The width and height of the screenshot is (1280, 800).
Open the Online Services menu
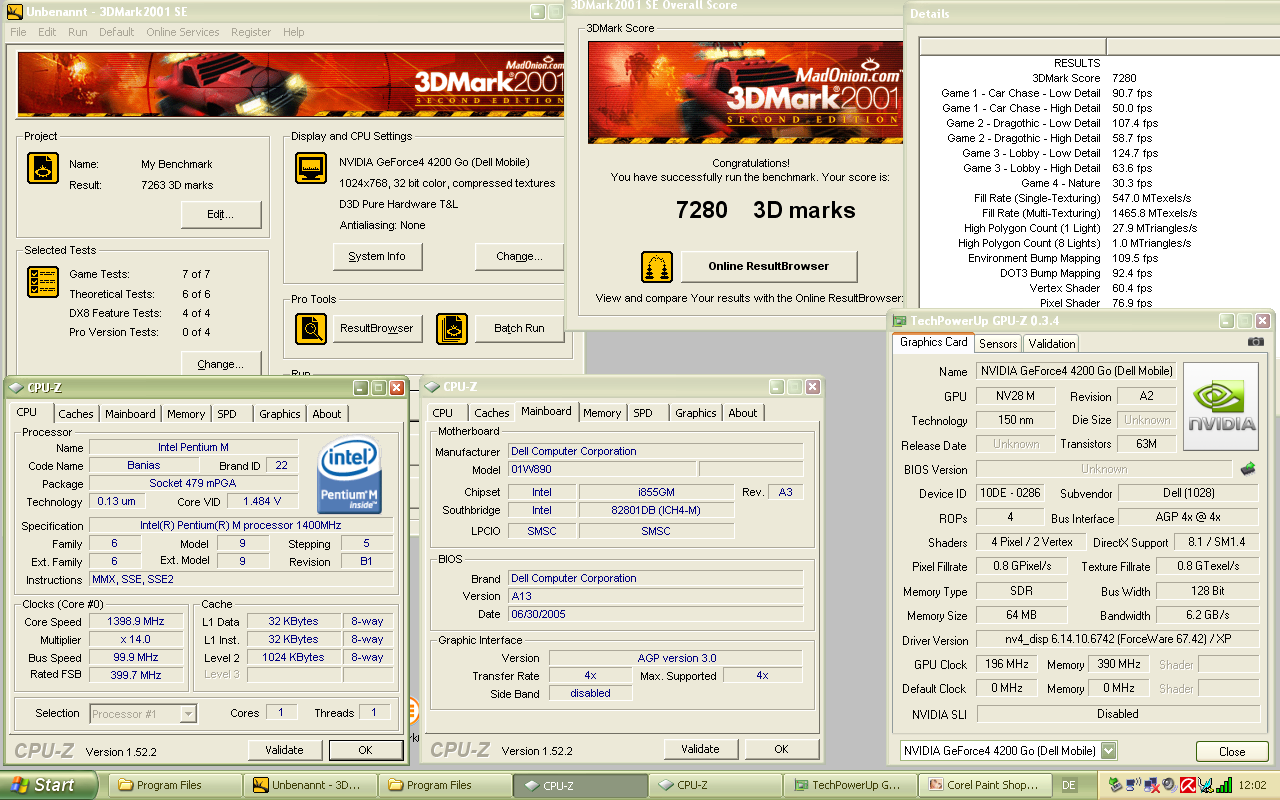click(x=182, y=32)
